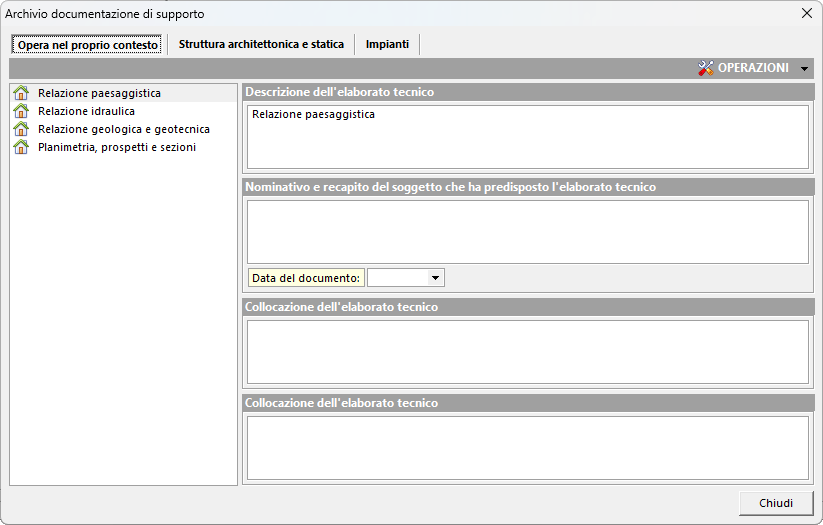
Task: Click into the Nominativo e recapito text area
Action: point(527,231)
